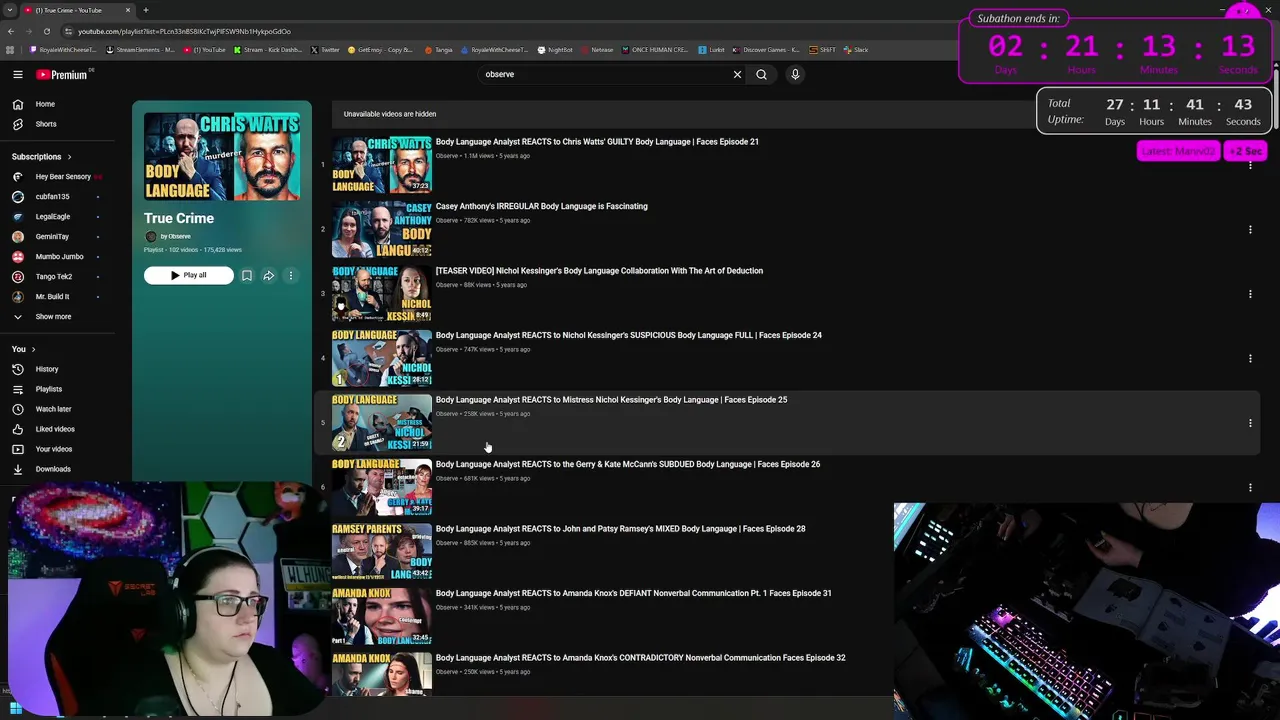
Task: Open options menu for Faces Episode 24
Action: [x=1250, y=358]
